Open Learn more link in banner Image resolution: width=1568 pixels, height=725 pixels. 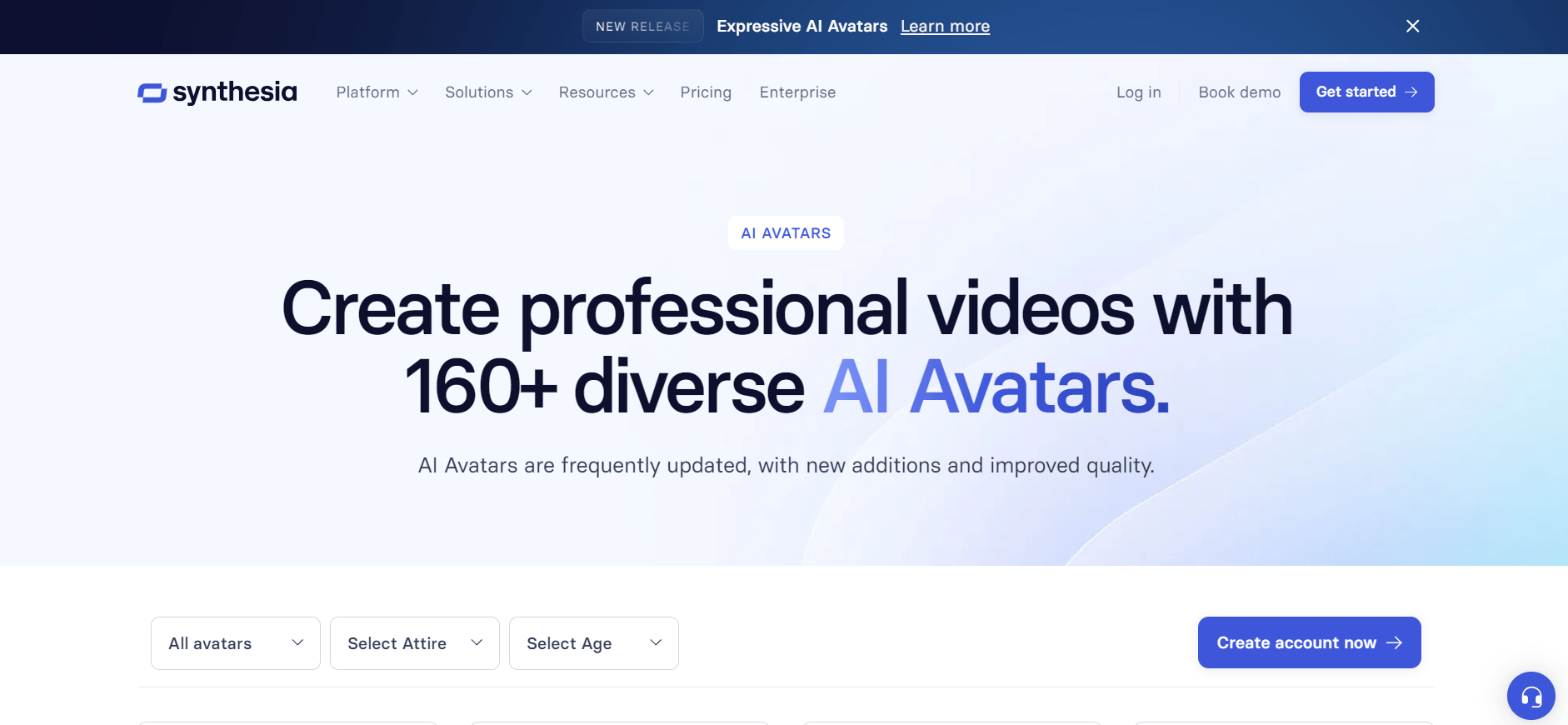pyautogui.click(x=945, y=26)
